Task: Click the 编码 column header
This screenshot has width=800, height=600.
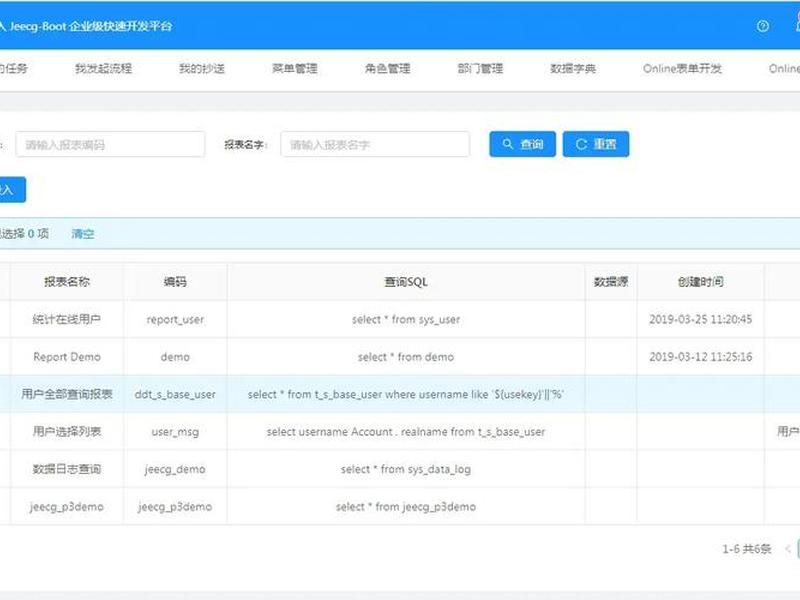Action: (175, 282)
